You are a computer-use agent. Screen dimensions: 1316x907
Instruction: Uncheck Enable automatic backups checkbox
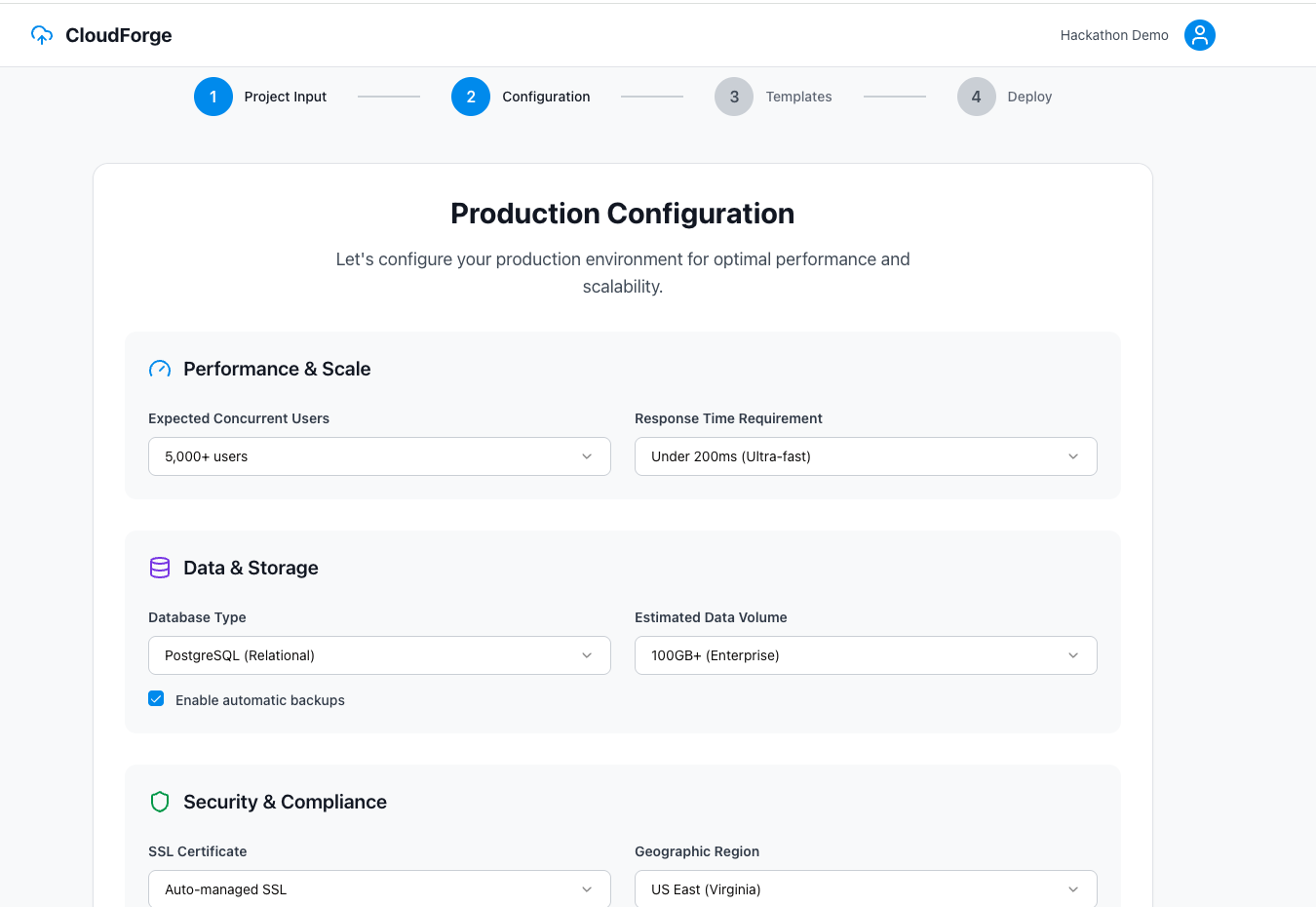pos(156,698)
